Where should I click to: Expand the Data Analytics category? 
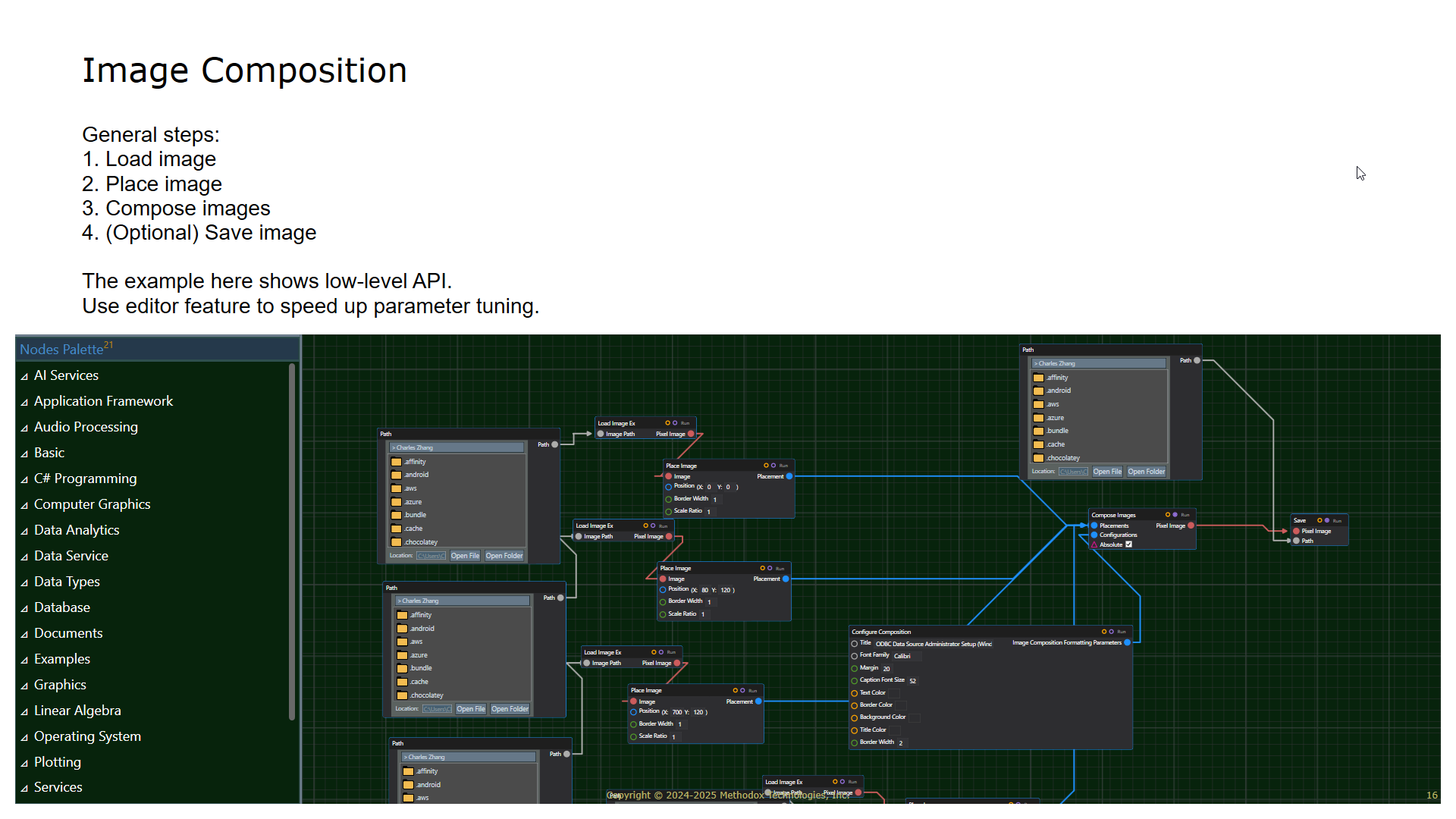coord(24,531)
